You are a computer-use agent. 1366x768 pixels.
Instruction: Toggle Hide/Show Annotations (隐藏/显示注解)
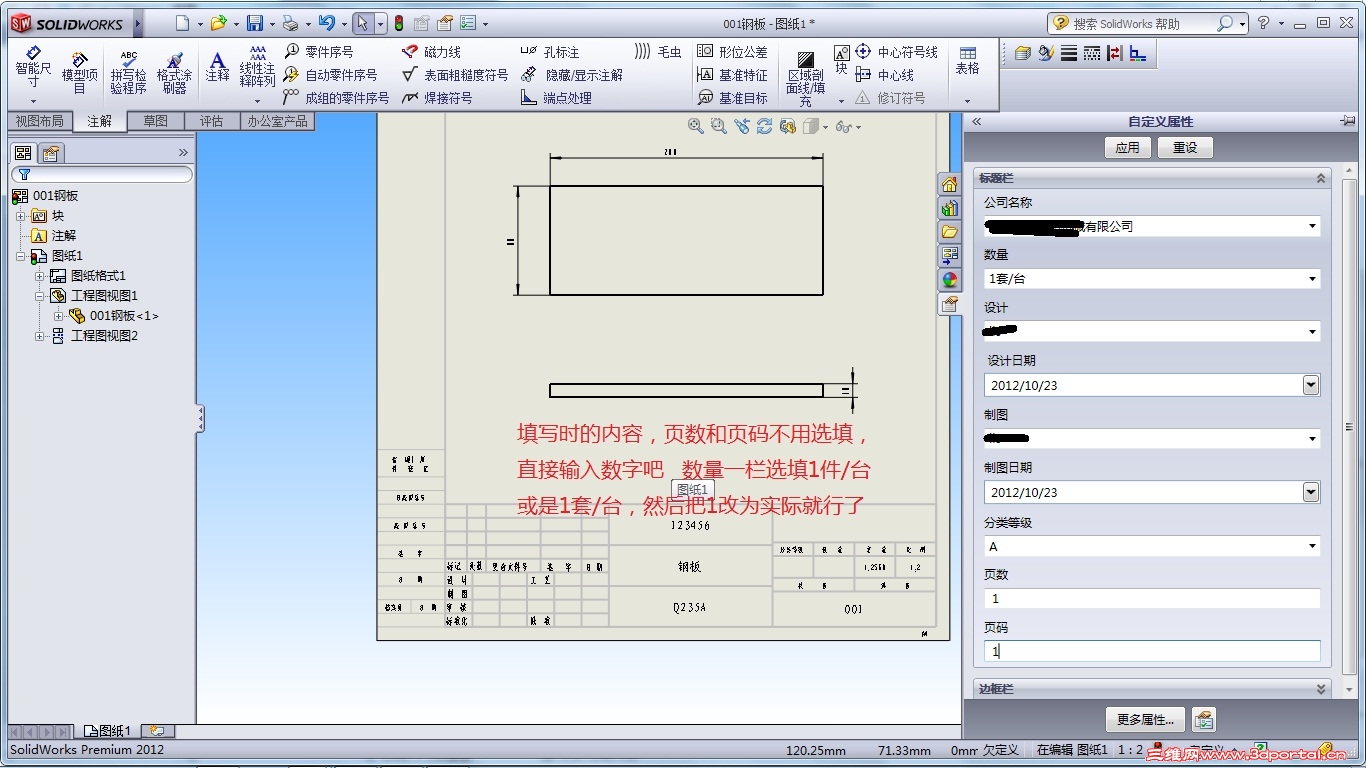coord(572,75)
